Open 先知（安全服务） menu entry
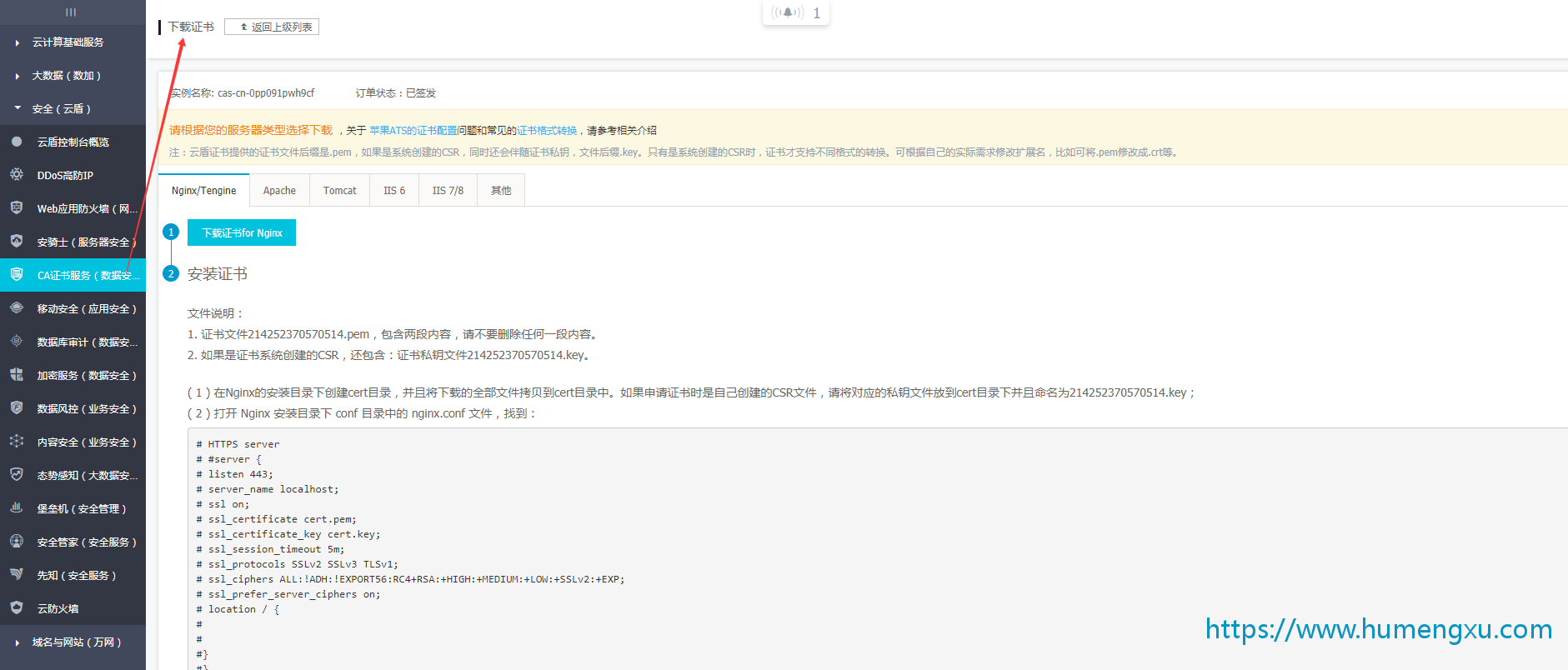 [73, 575]
